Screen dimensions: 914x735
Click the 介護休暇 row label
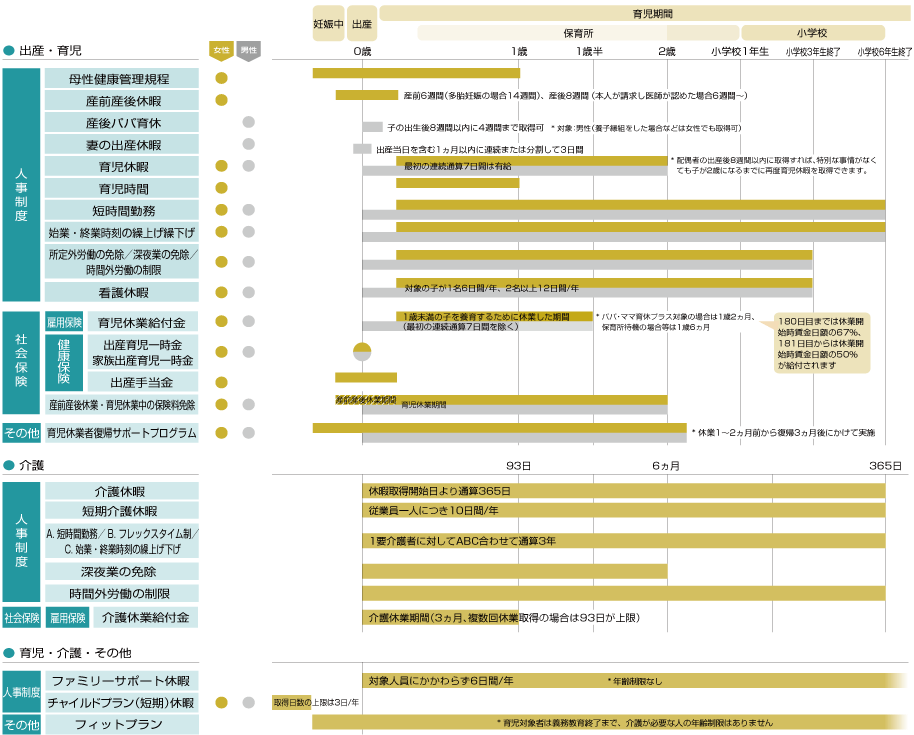point(122,491)
